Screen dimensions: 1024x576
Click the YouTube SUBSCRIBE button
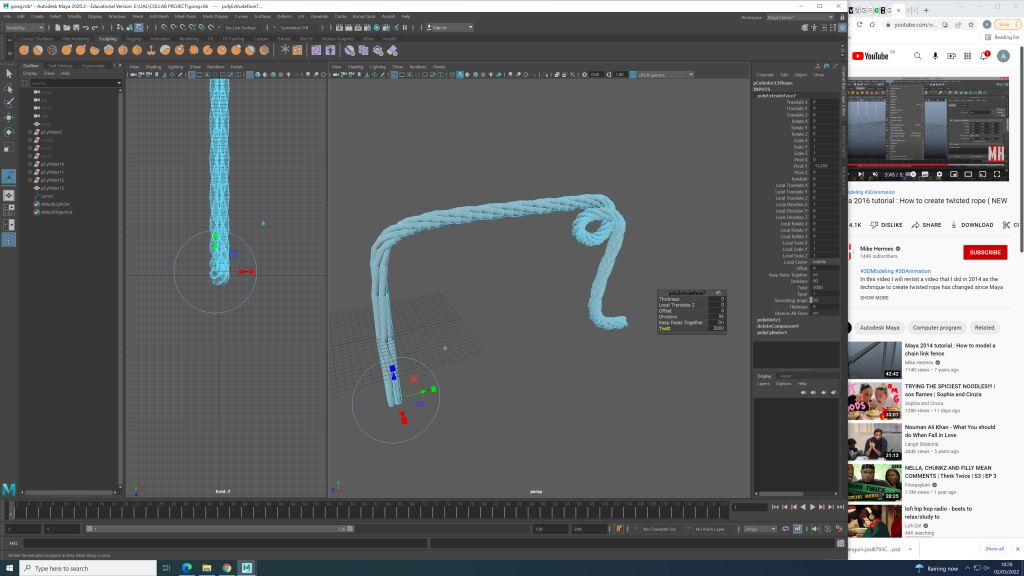click(984, 252)
